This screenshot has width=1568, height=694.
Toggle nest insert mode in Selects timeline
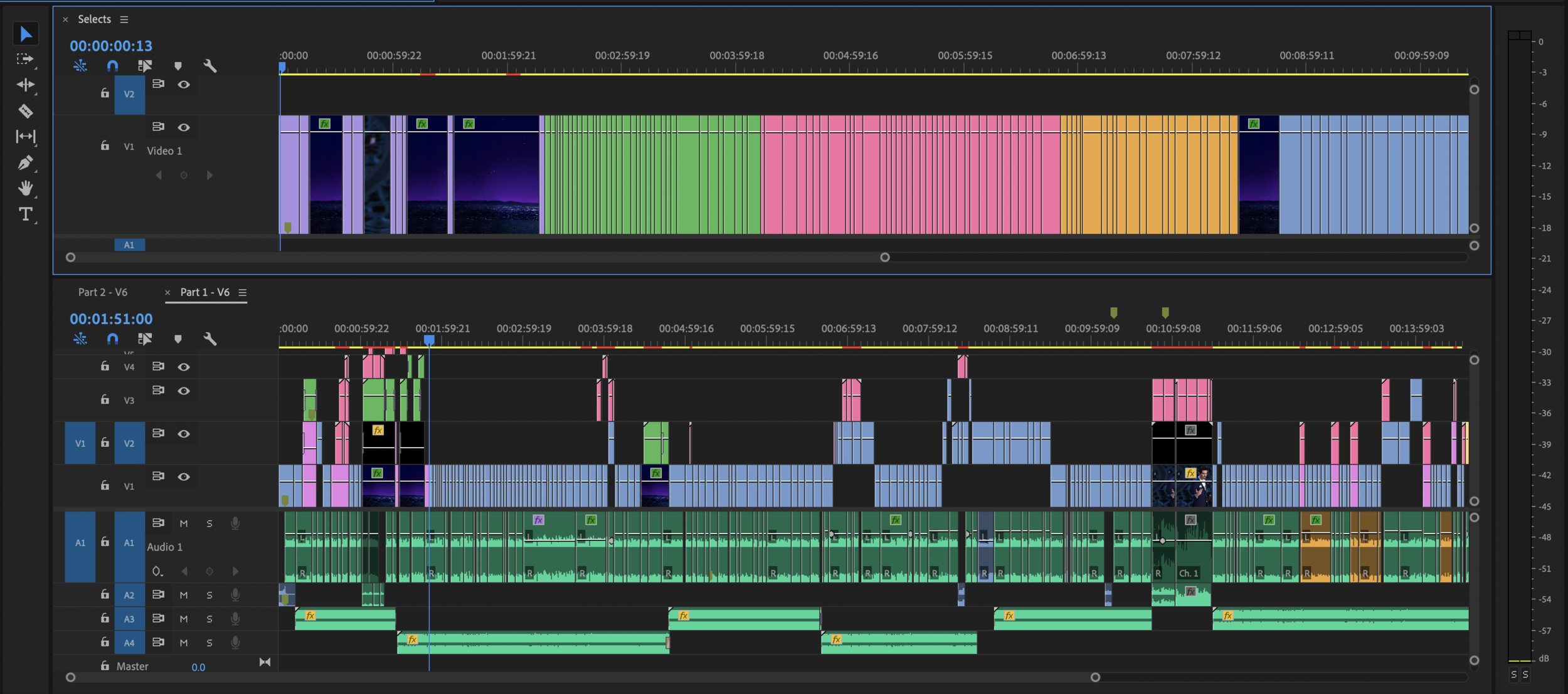pyautogui.click(x=80, y=65)
